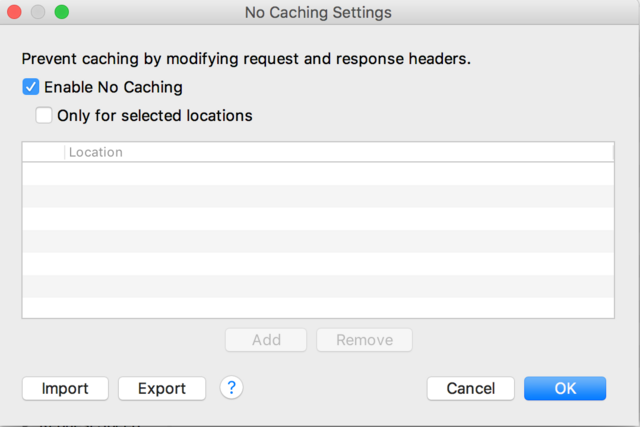
Task: Select the middle fourth row of locations table
Action: (x=318, y=241)
